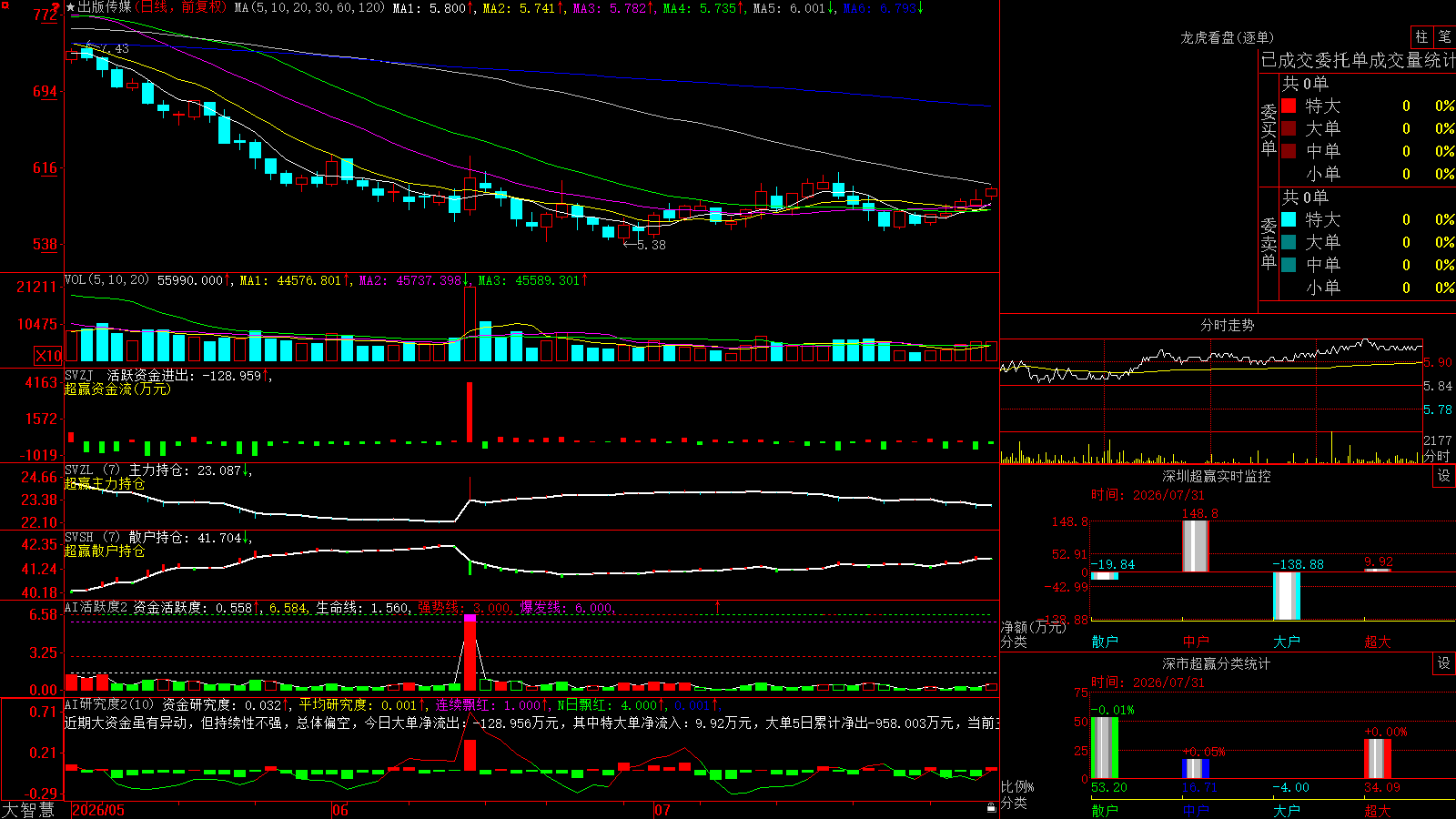Click the 委买单 section label

coord(1269,130)
